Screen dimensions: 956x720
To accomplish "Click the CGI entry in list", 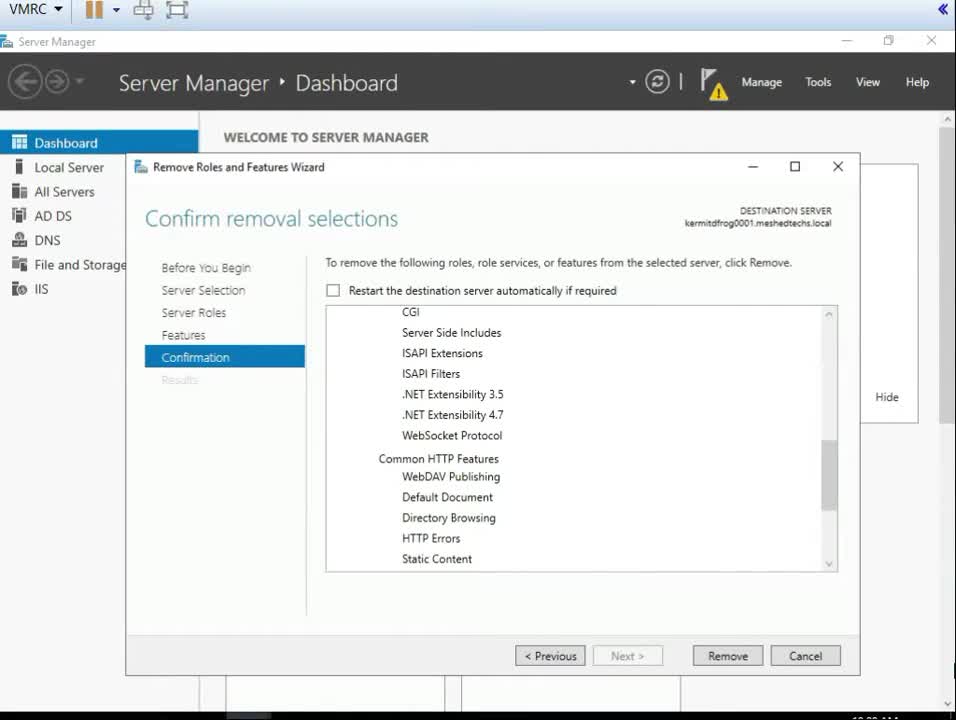I will pos(410,312).
